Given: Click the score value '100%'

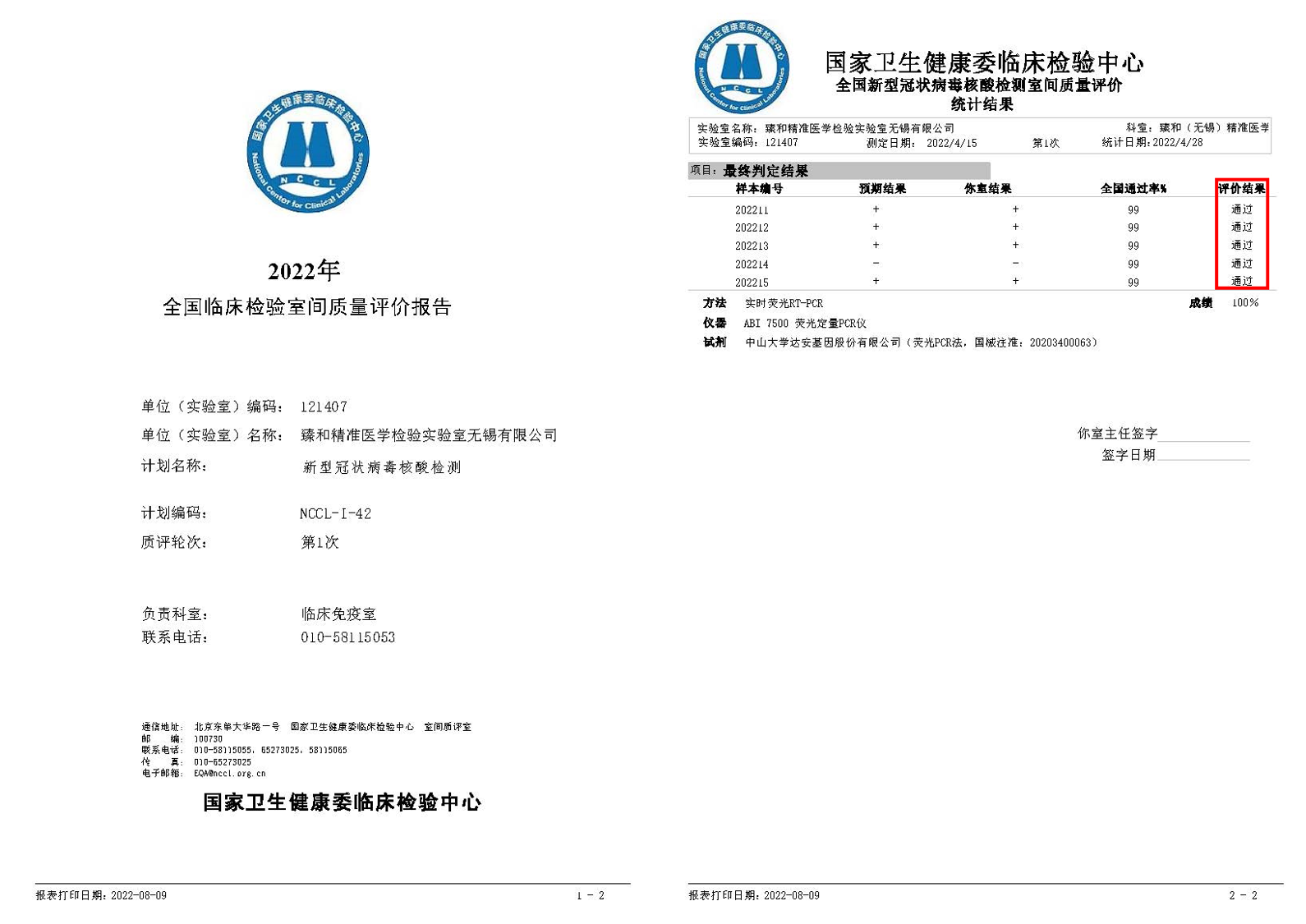Looking at the screenshot, I should [x=1245, y=303].
